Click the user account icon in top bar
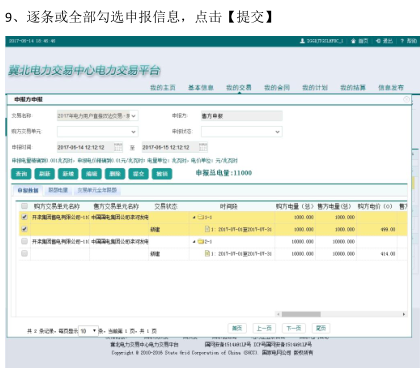This screenshot has width=420, height=368. point(302,41)
